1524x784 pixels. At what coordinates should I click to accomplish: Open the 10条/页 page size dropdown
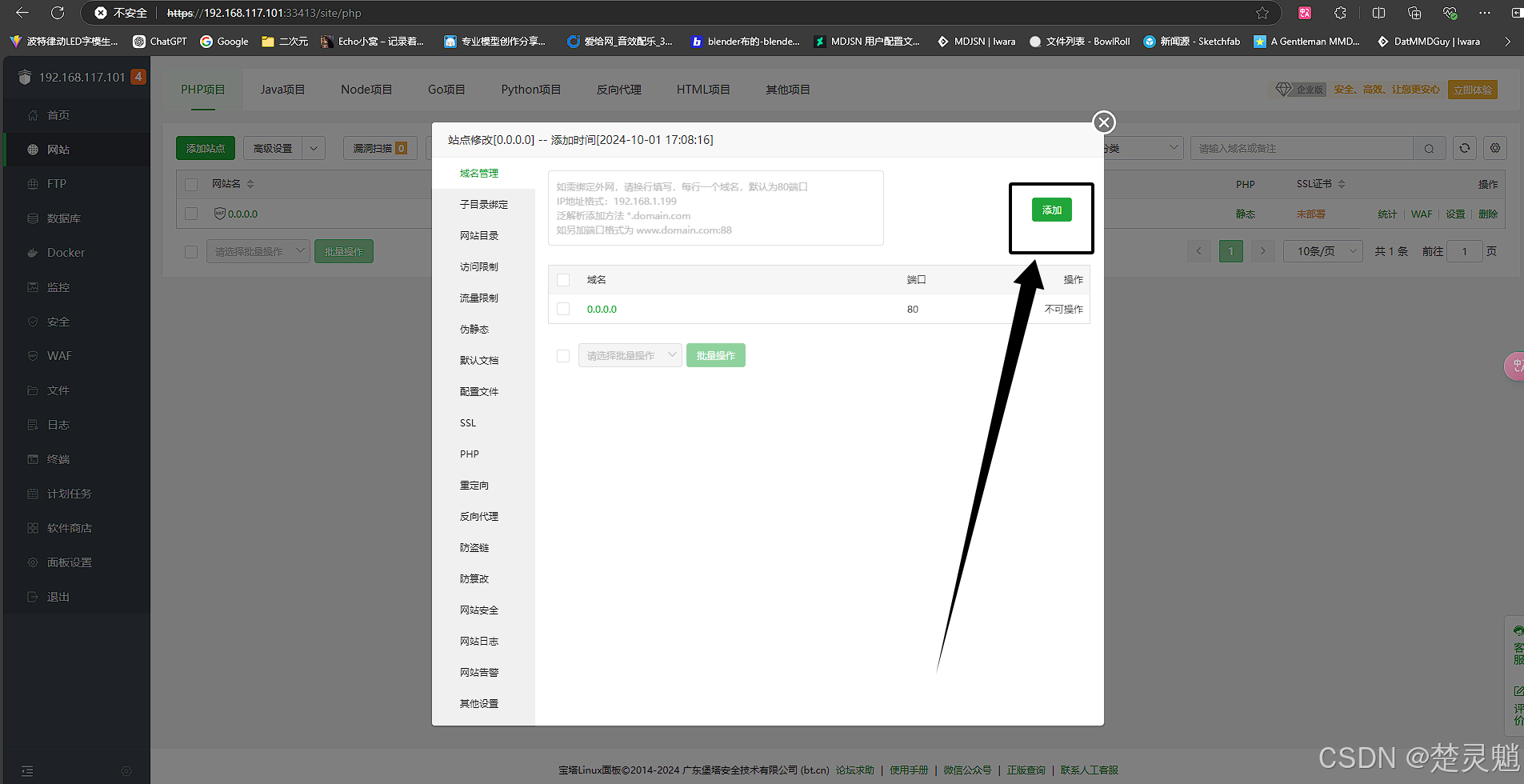click(1323, 251)
